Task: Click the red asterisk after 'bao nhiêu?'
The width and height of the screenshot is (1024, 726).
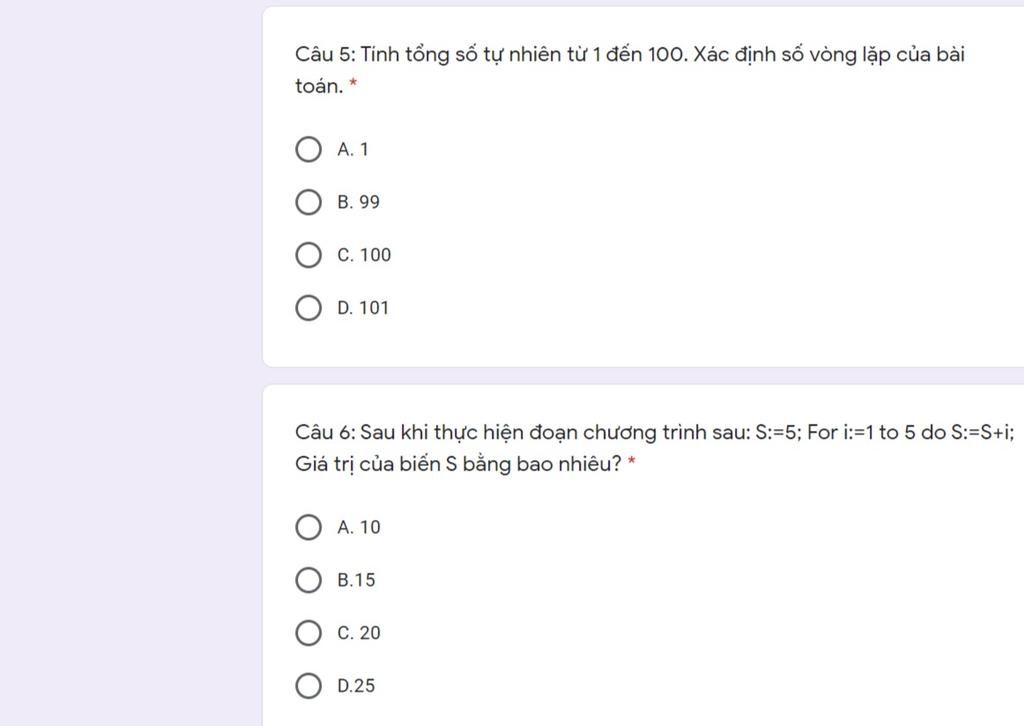Action: pos(632,461)
